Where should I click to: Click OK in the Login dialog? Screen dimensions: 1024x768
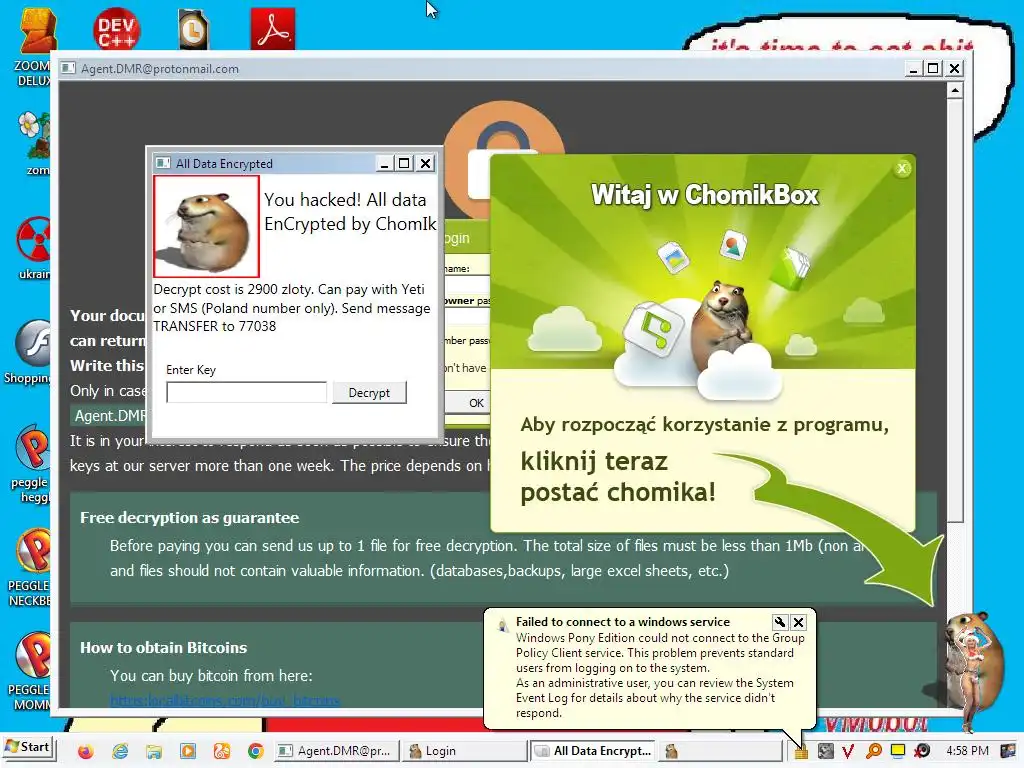[476, 403]
